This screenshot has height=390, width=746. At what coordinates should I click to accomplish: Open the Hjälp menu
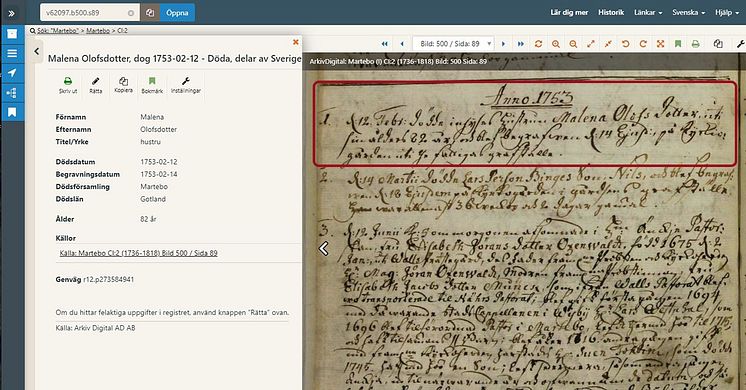pyautogui.click(x=726, y=12)
